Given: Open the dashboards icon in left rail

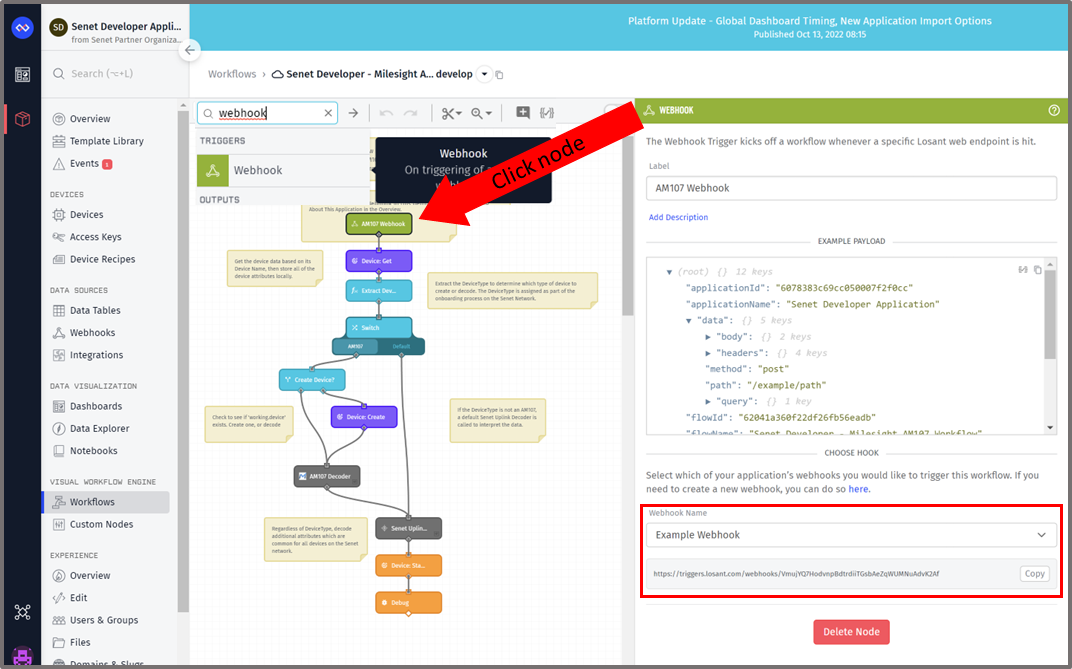Looking at the screenshot, I should pyautogui.click(x=23, y=74).
